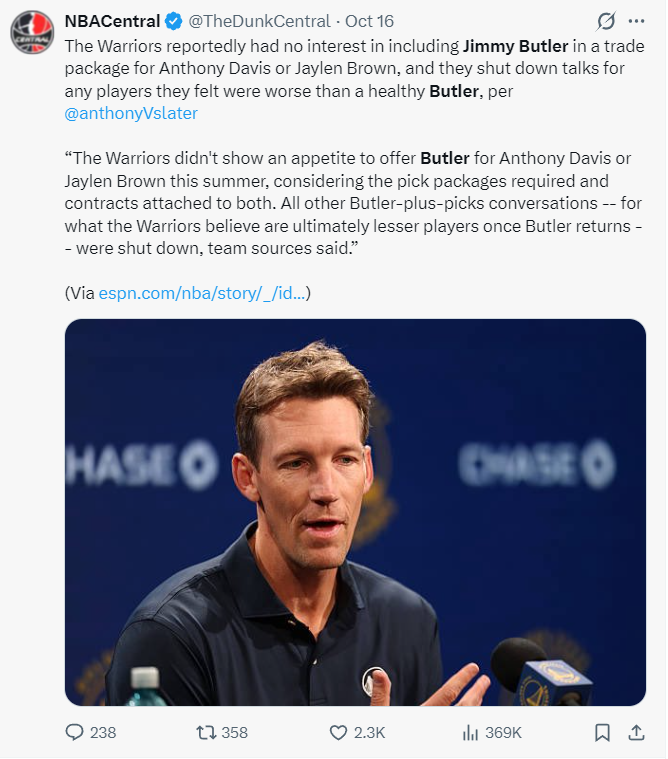This screenshot has height=759, width=668.
Task: Open the NBACentral profile avatar
Action: coord(32,32)
